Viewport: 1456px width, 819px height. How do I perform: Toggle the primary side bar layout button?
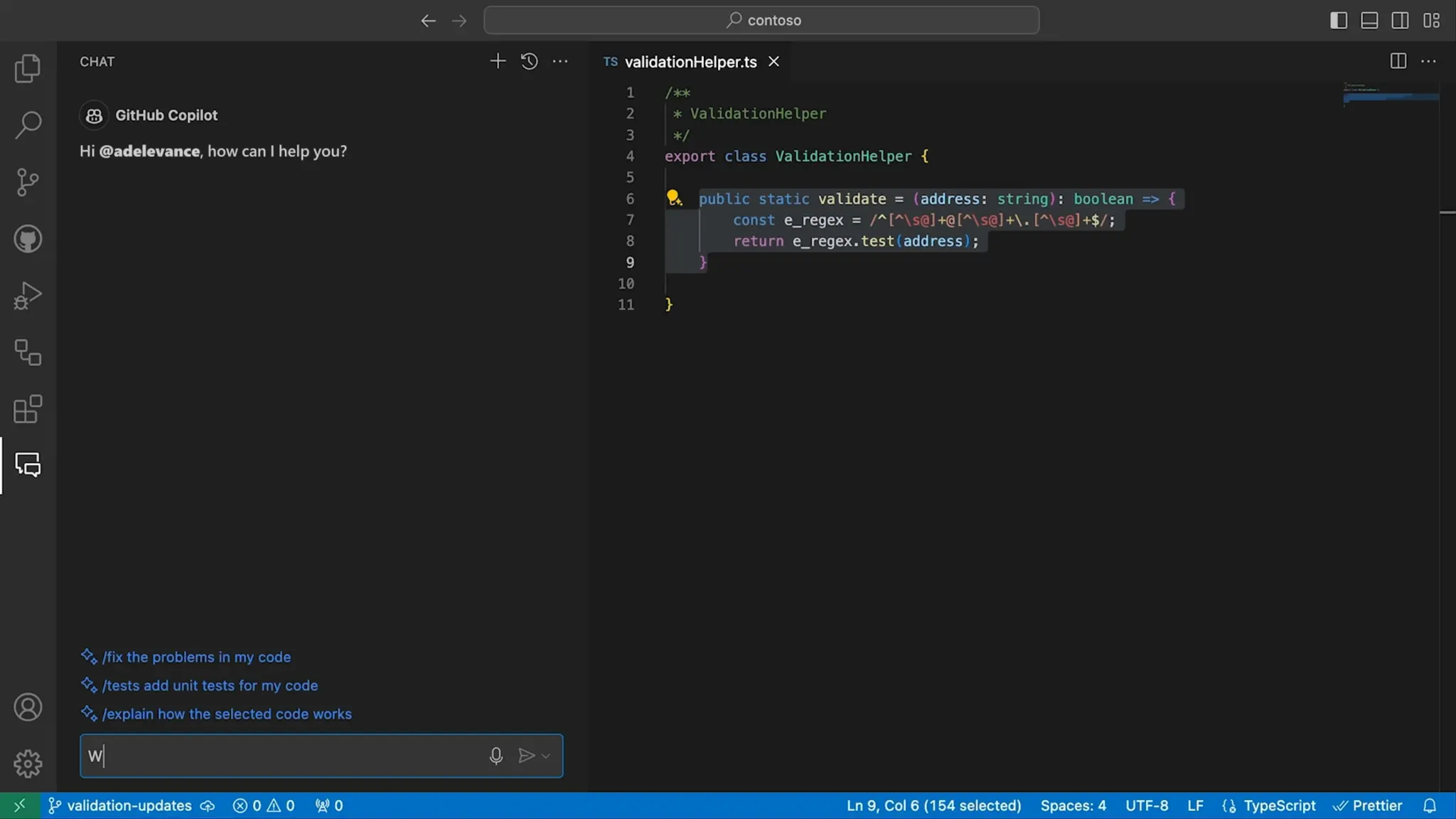pos(1338,21)
